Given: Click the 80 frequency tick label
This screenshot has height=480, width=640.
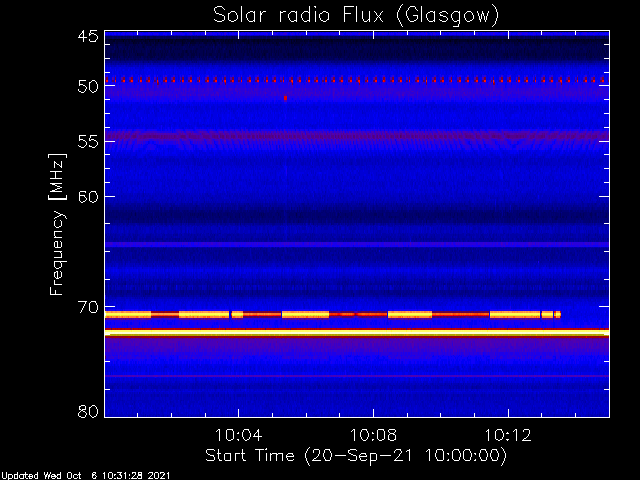Looking at the screenshot, I should click(88, 411).
